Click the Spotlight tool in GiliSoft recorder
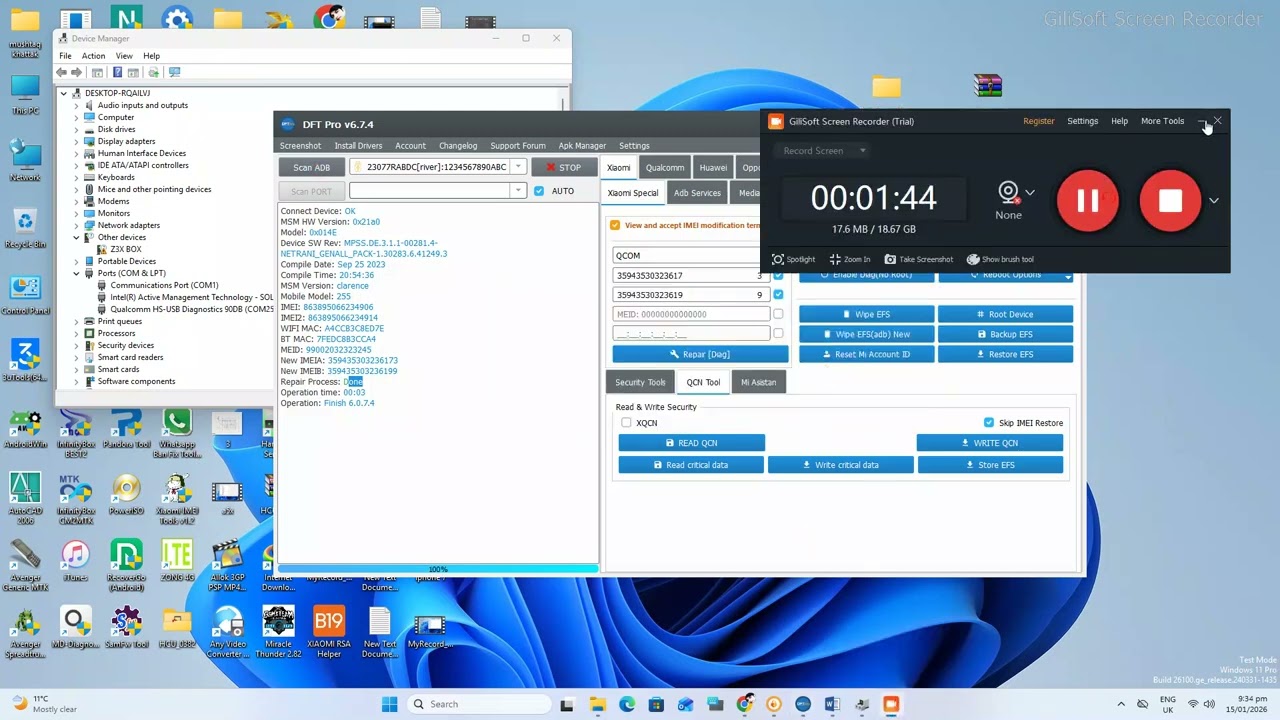 pyautogui.click(x=793, y=259)
